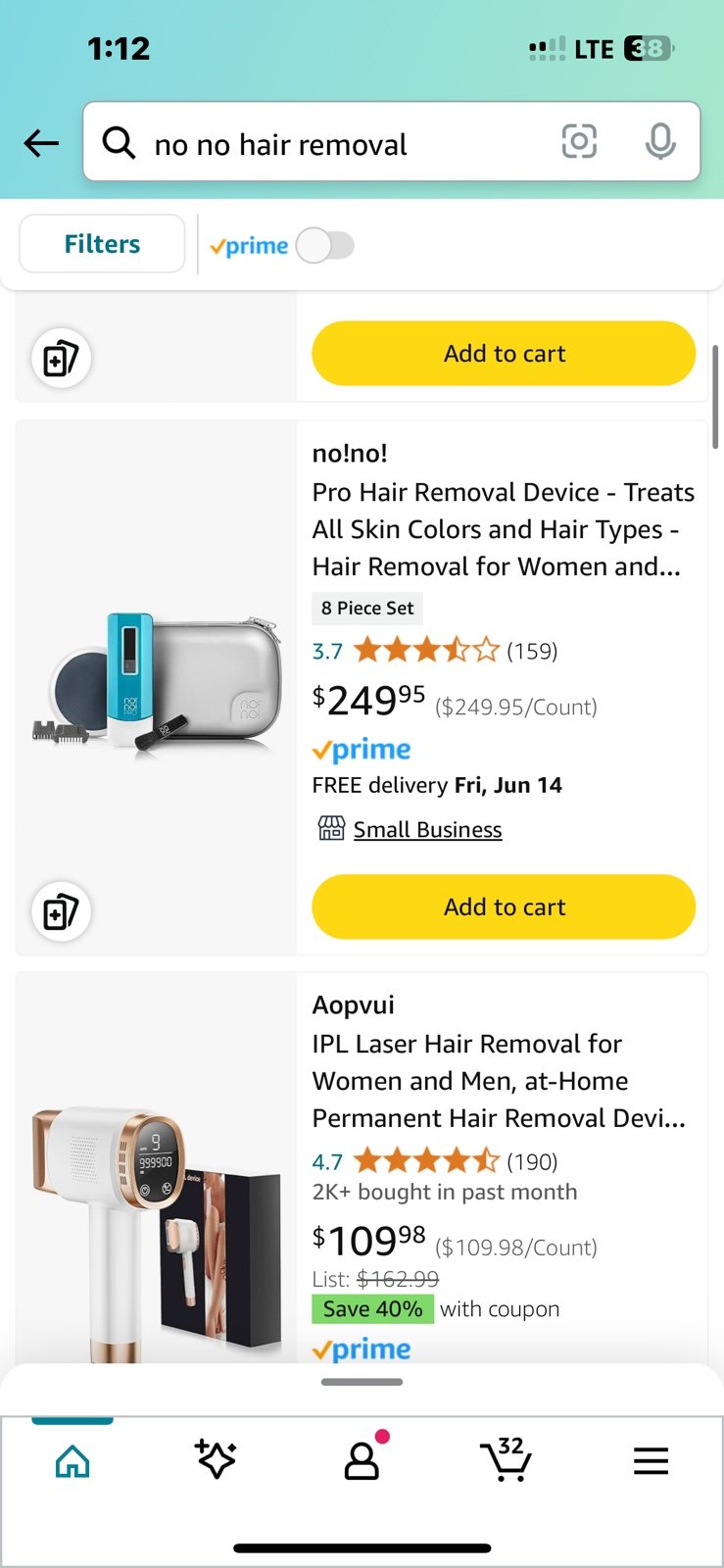Add no!no! Pro device to cart
Image resolution: width=724 pixels, height=1568 pixels.
(x=504, y=906)
